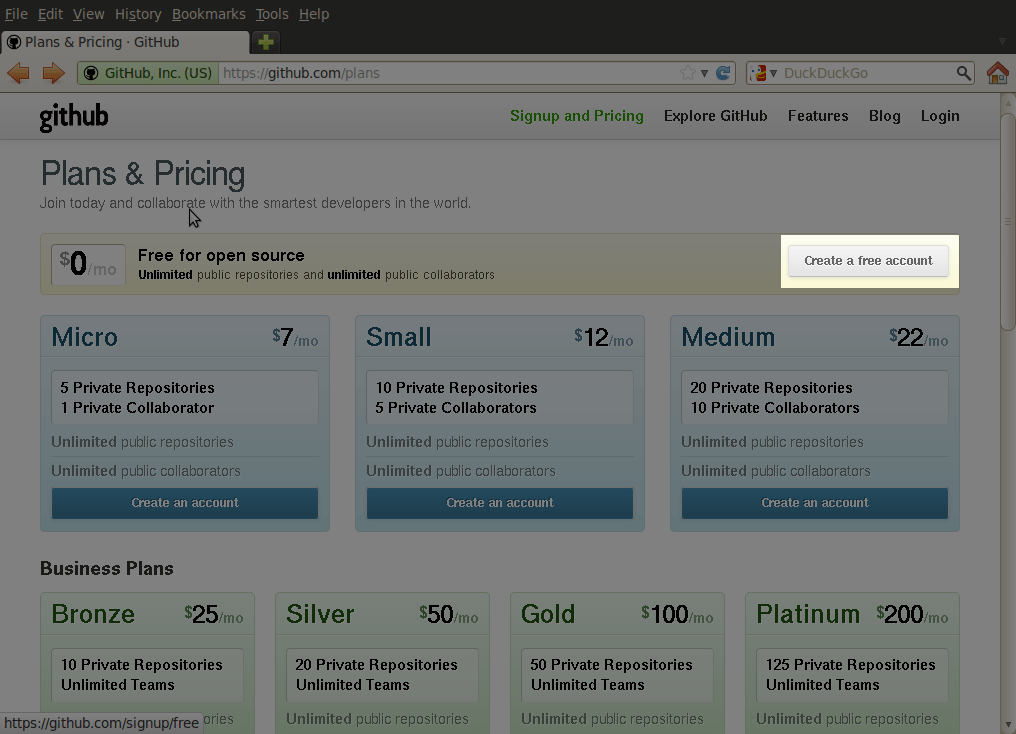Click the Business Plans heading
This screenshot has height=734, width=1016.
107,569
